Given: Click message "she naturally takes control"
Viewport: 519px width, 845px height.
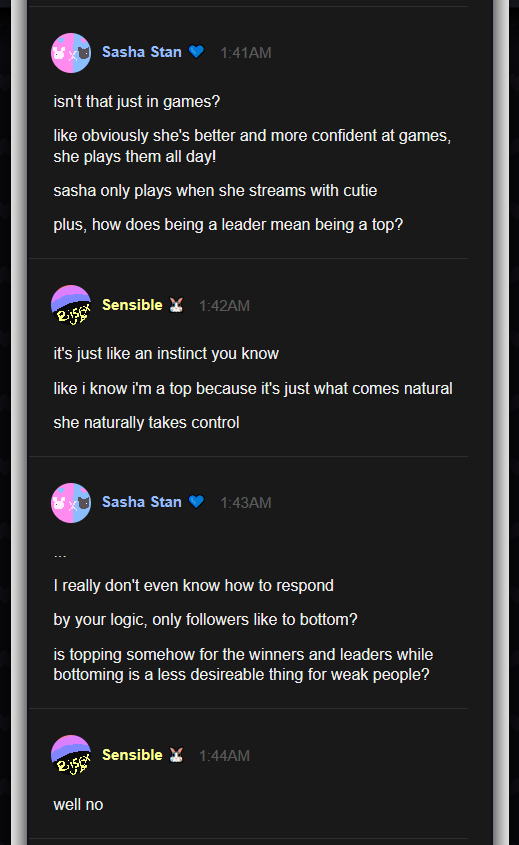Looking at the screenshot, I should [x=146, y=422].
